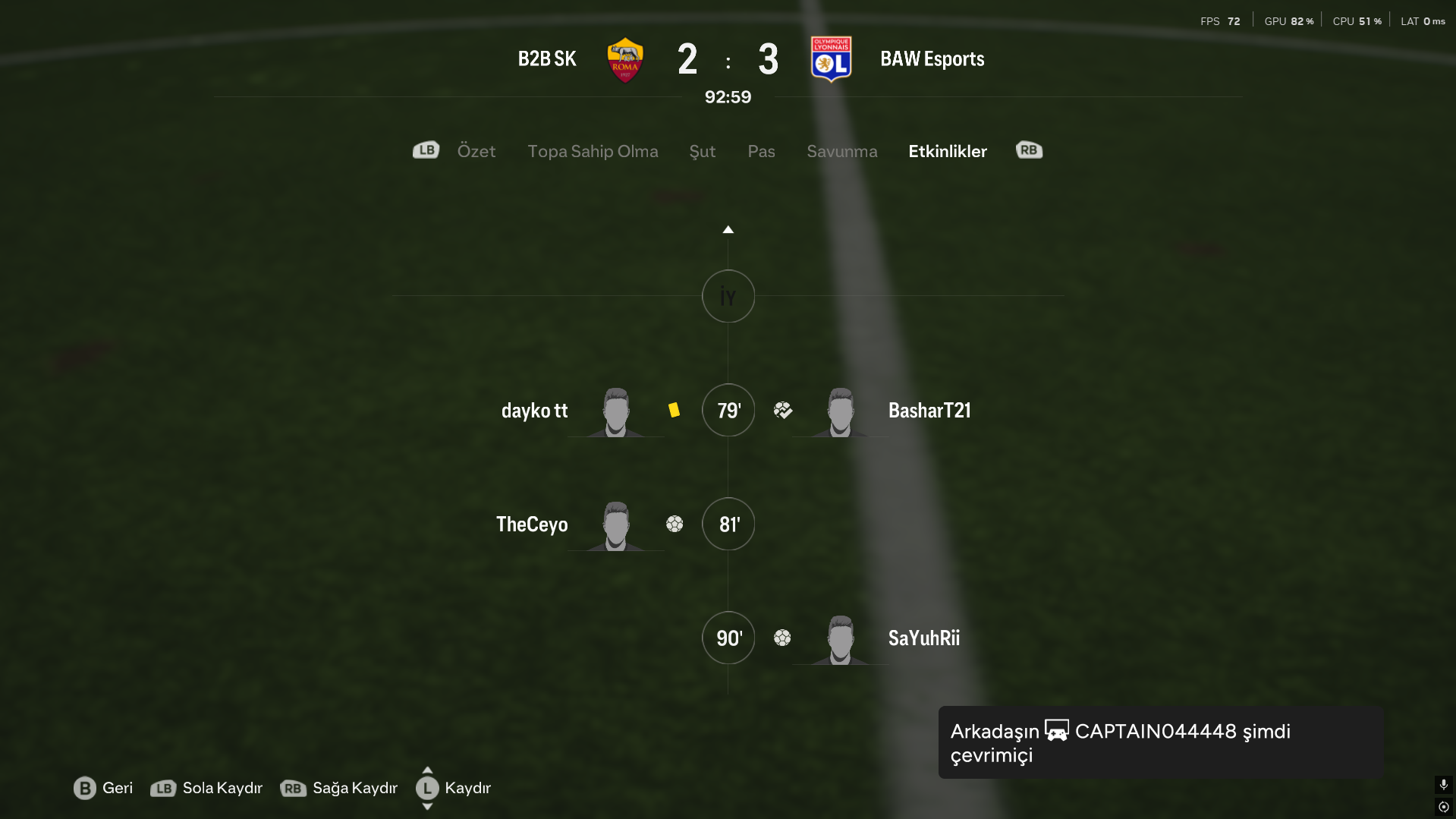Open the Topa Sahip Olma tab
The width and height of the screenshot is (1456, 819).
(x=593, y=151)
